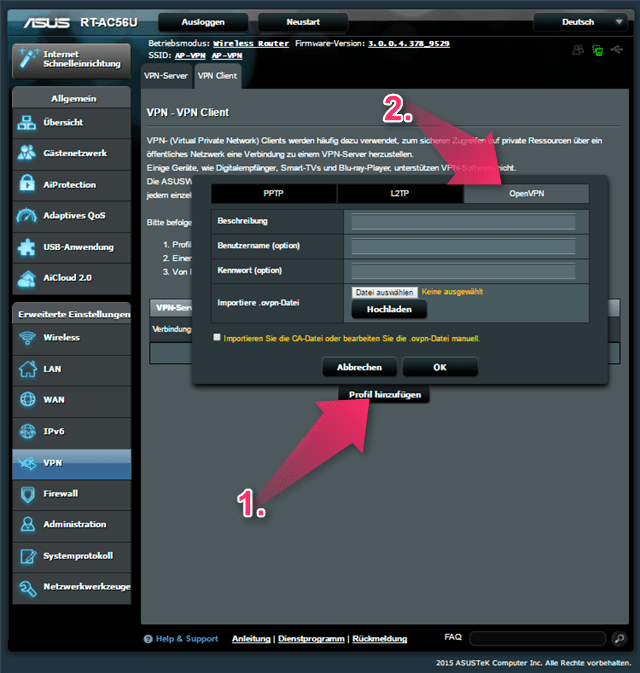Select the L2TP protocol tab
Image resolution: width=640 pixels, height=673 pixels.
(x=400, y=194)
